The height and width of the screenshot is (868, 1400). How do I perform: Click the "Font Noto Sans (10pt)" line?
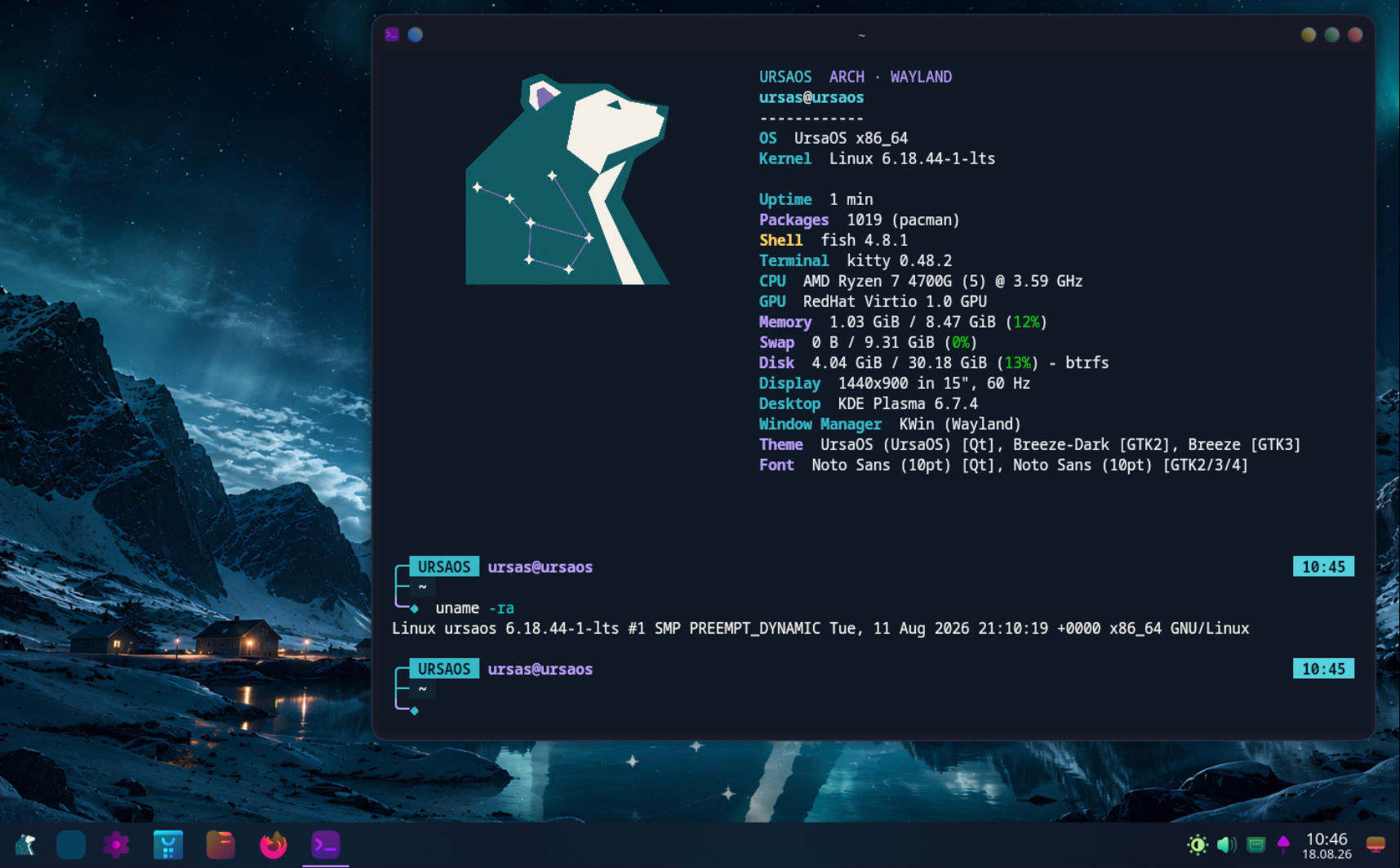tap(1003, 465)
